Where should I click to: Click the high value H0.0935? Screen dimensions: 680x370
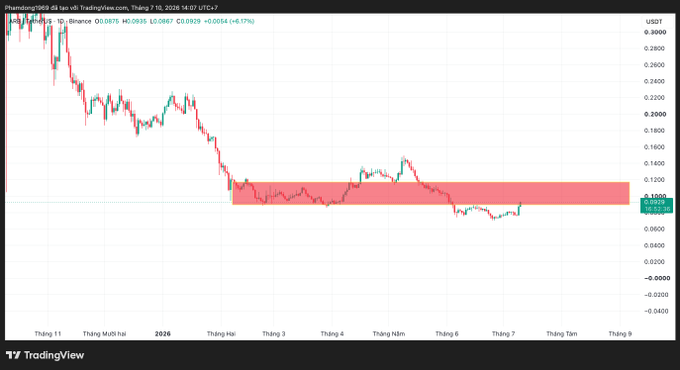pyautogui.click(x=134, y=21)
